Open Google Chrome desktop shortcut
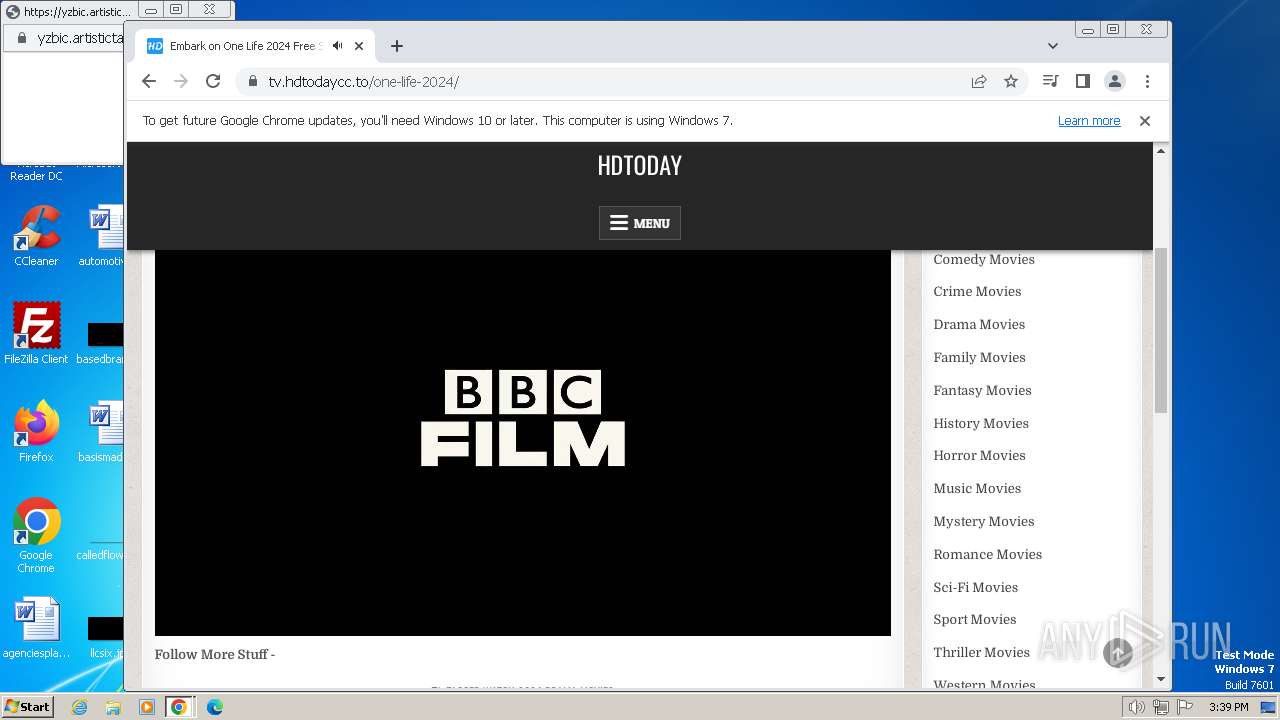Screen dimensions: 1280x720 point(36,535)
